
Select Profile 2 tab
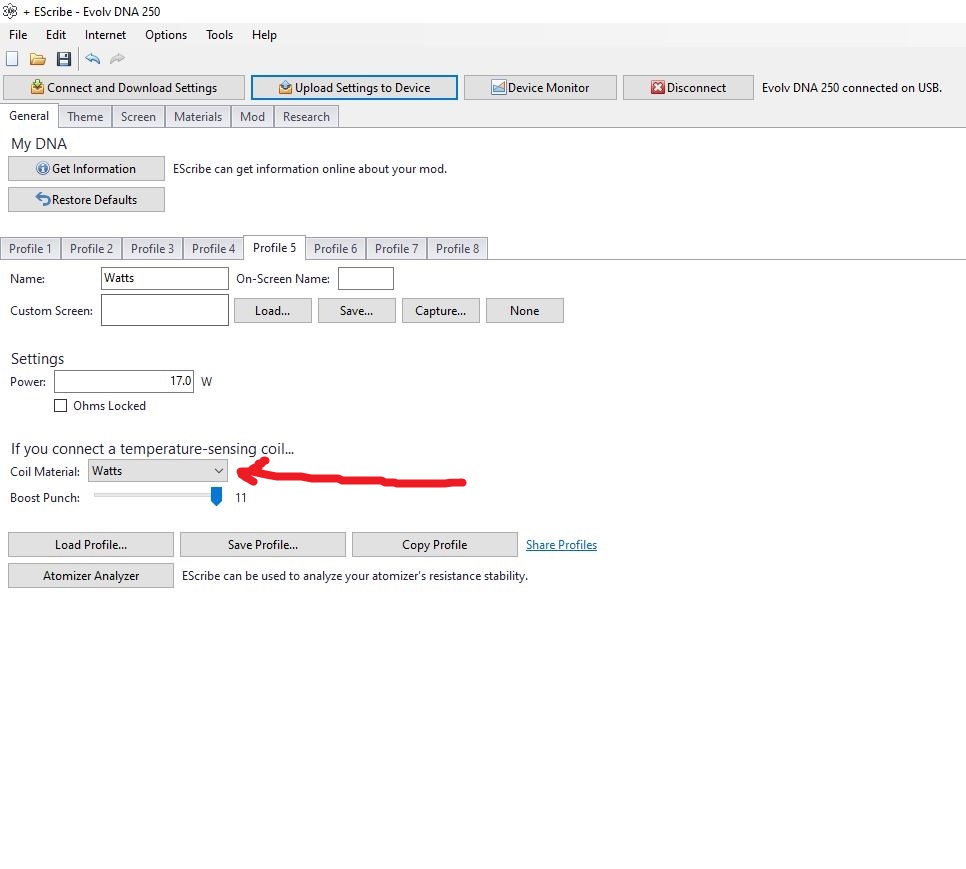coord(91,249)
